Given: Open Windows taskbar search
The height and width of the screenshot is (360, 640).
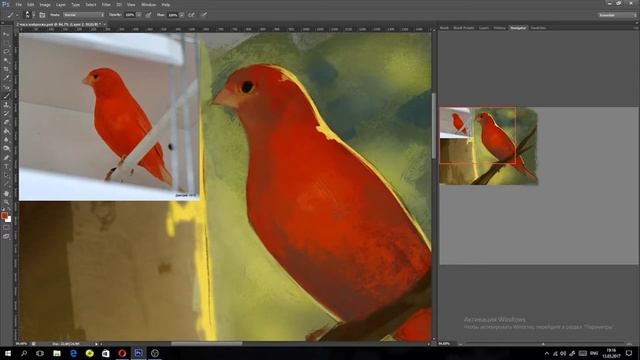Looking at the screenshot, I should [x=24, y=353].
